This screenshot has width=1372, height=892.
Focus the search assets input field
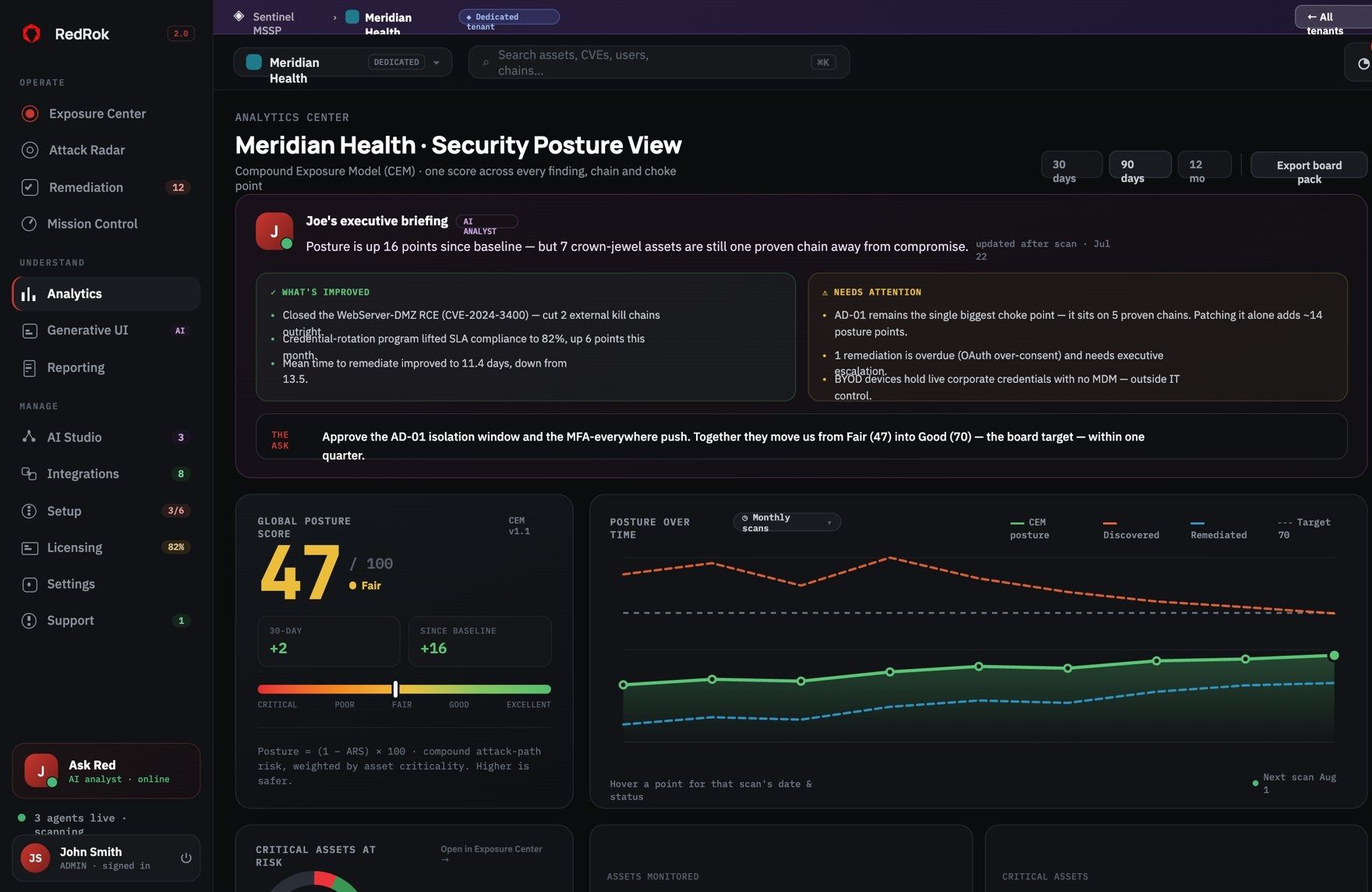pyautogui.click(x=659, y=62)
